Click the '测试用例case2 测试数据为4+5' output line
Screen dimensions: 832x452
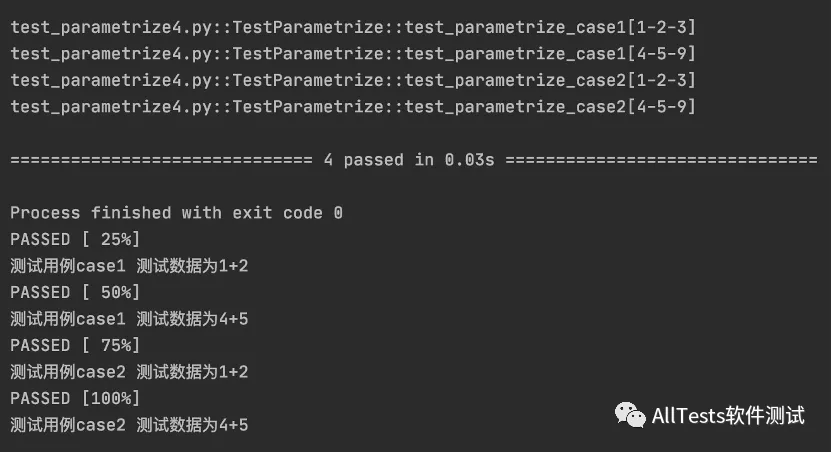click(129, 425)
